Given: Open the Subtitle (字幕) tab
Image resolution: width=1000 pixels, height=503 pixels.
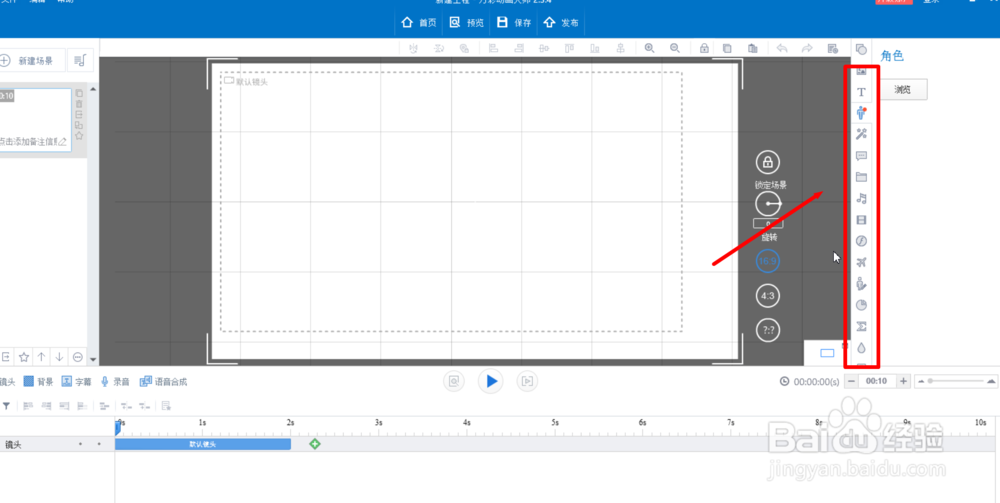Looking at the screenshot, I should pyautogui.click(x=77, y=381).
